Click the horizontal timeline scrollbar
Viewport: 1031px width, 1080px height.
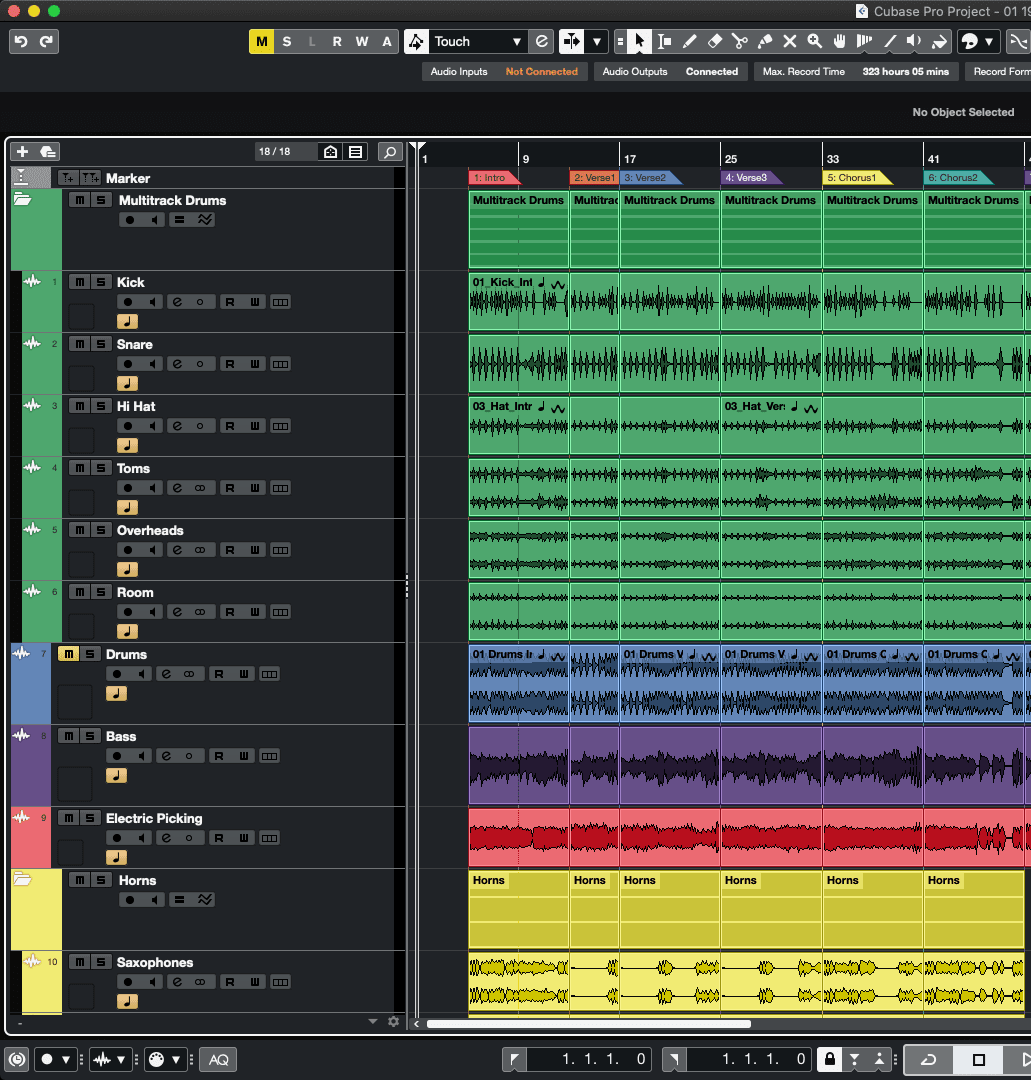coord(588,1024)
